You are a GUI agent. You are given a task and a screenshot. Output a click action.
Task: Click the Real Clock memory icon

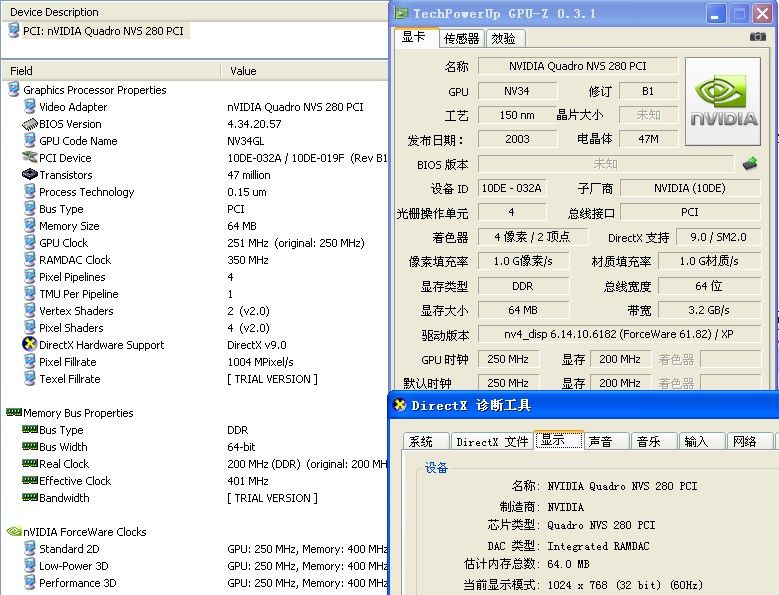30,463
